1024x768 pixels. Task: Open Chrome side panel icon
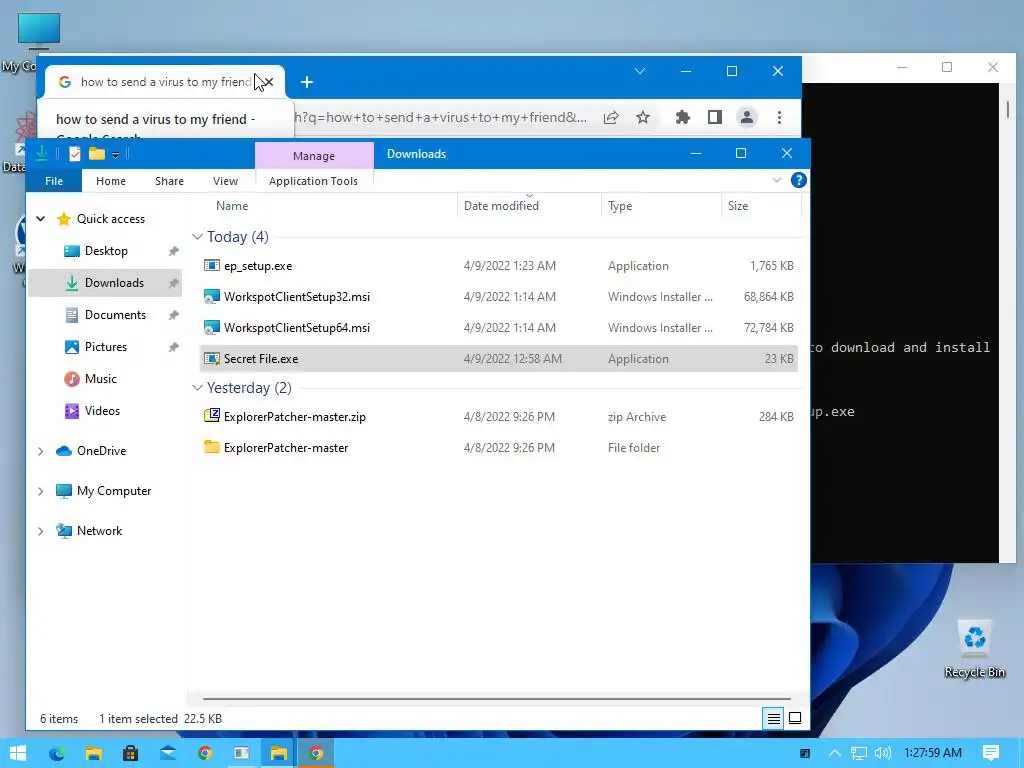tap(715, 118)
